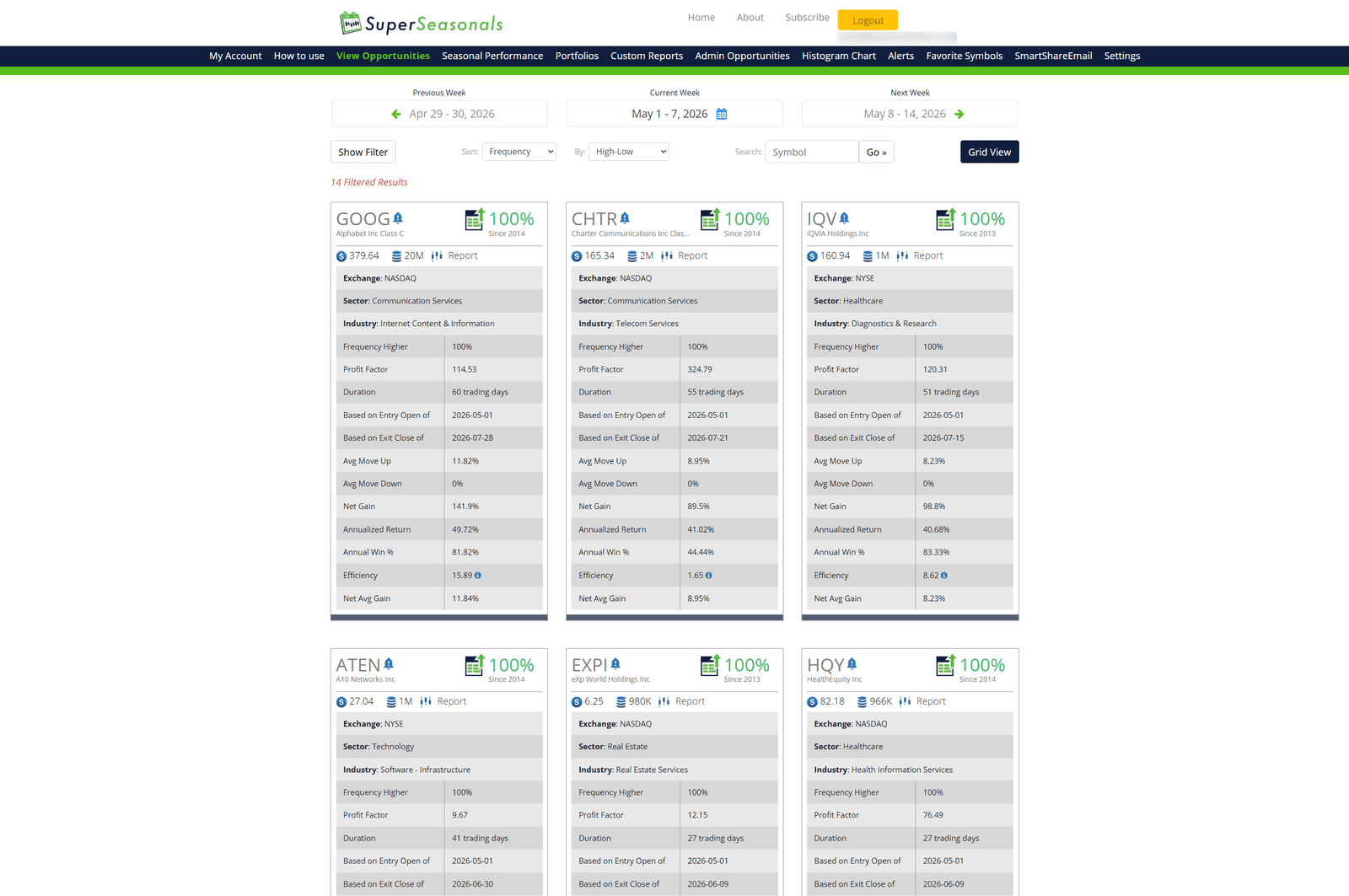1349x896 pixels.
Task: Click HQY price dollar icon
Action: point(812,702)
